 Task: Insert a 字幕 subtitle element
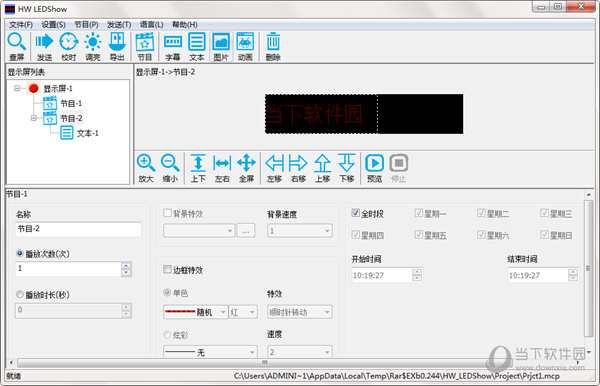[x=173, y=47]
